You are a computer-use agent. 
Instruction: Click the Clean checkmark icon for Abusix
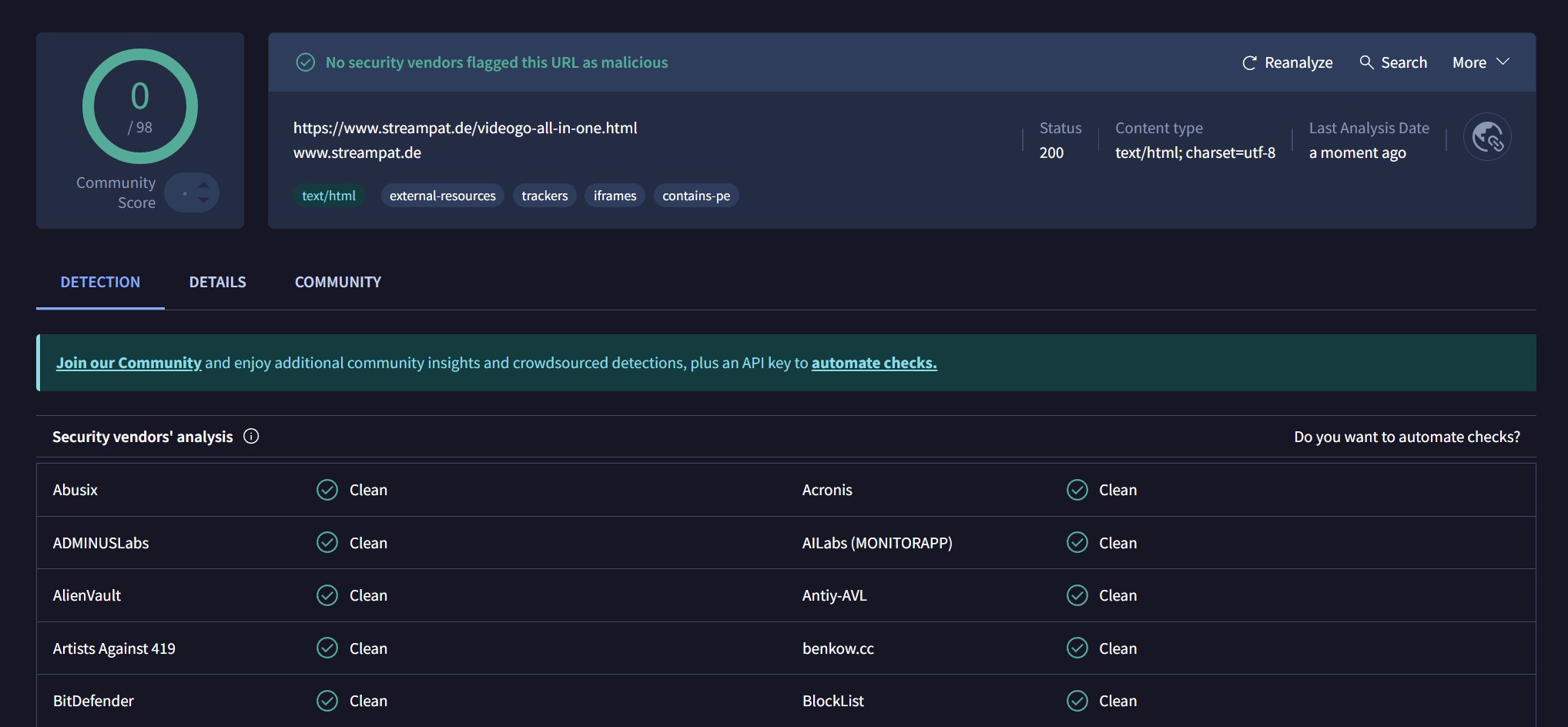[x=327, y=490]
